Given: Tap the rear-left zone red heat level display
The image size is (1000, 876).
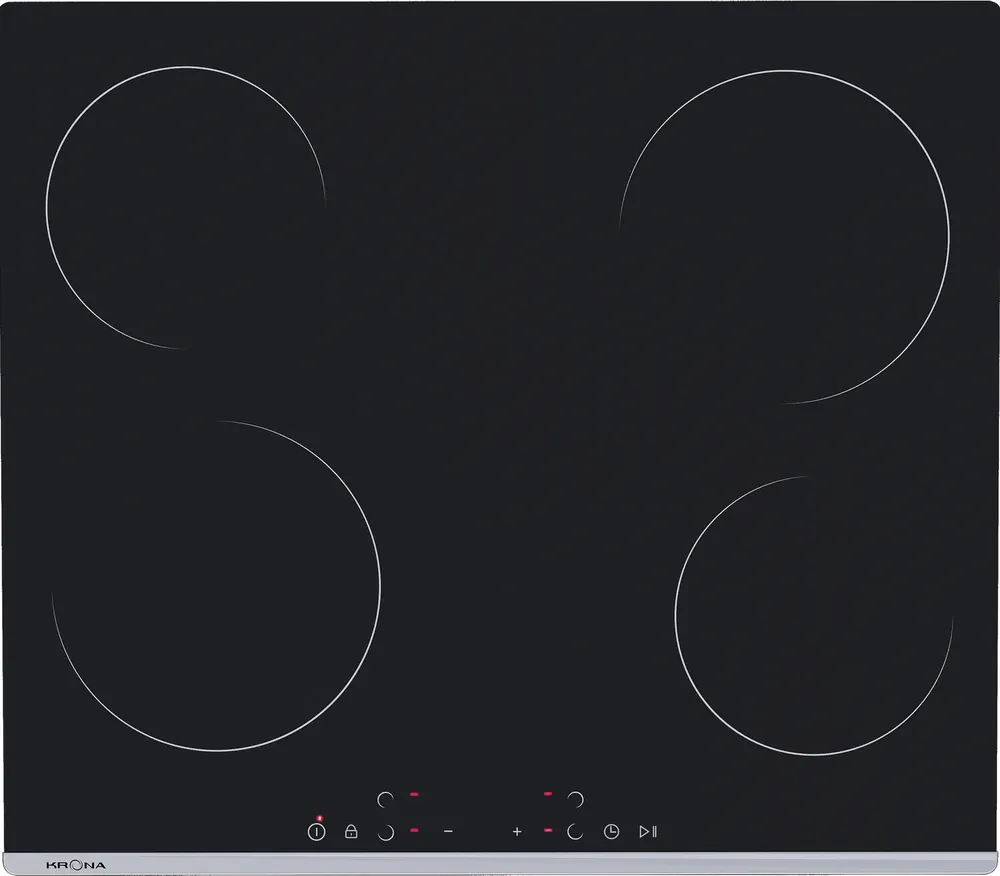Looking at the screenshot, I should pos(413,795).
